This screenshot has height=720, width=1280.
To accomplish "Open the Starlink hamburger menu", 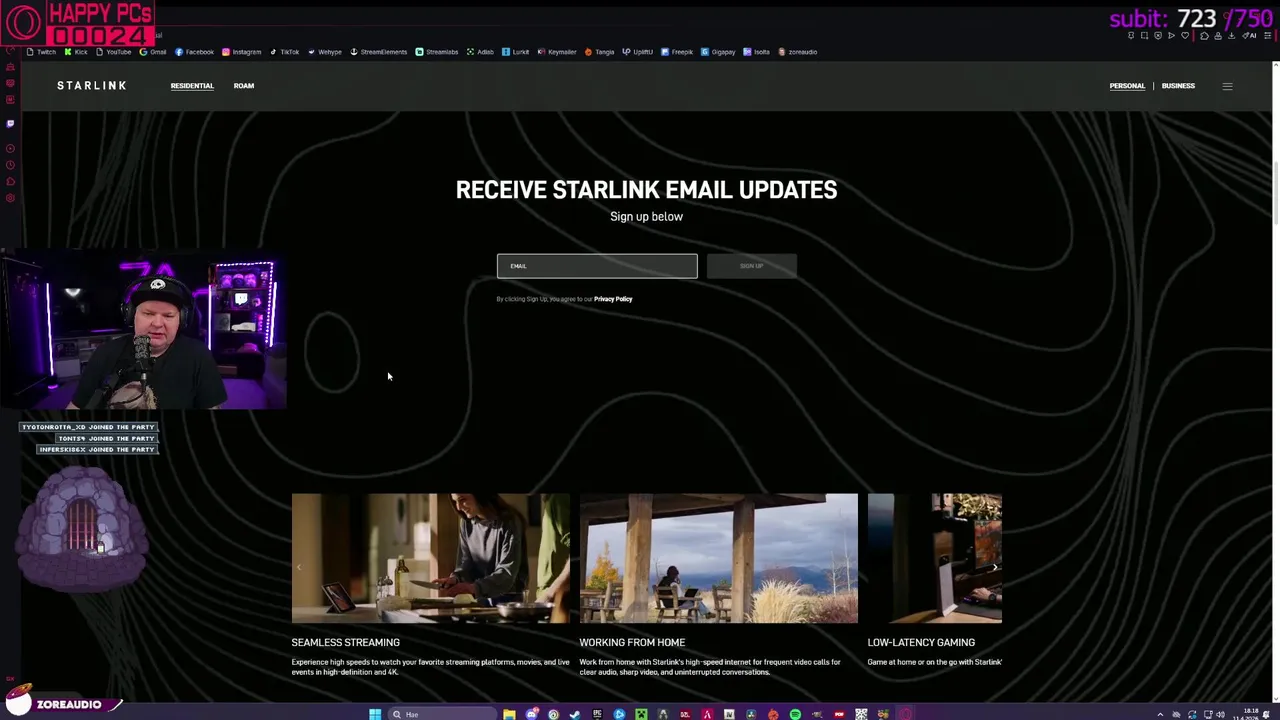I will 1227,86.
